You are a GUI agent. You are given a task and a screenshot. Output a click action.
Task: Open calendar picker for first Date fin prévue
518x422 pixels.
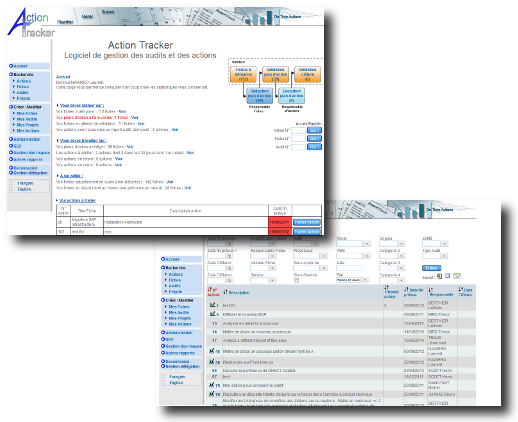coord(229,244)
